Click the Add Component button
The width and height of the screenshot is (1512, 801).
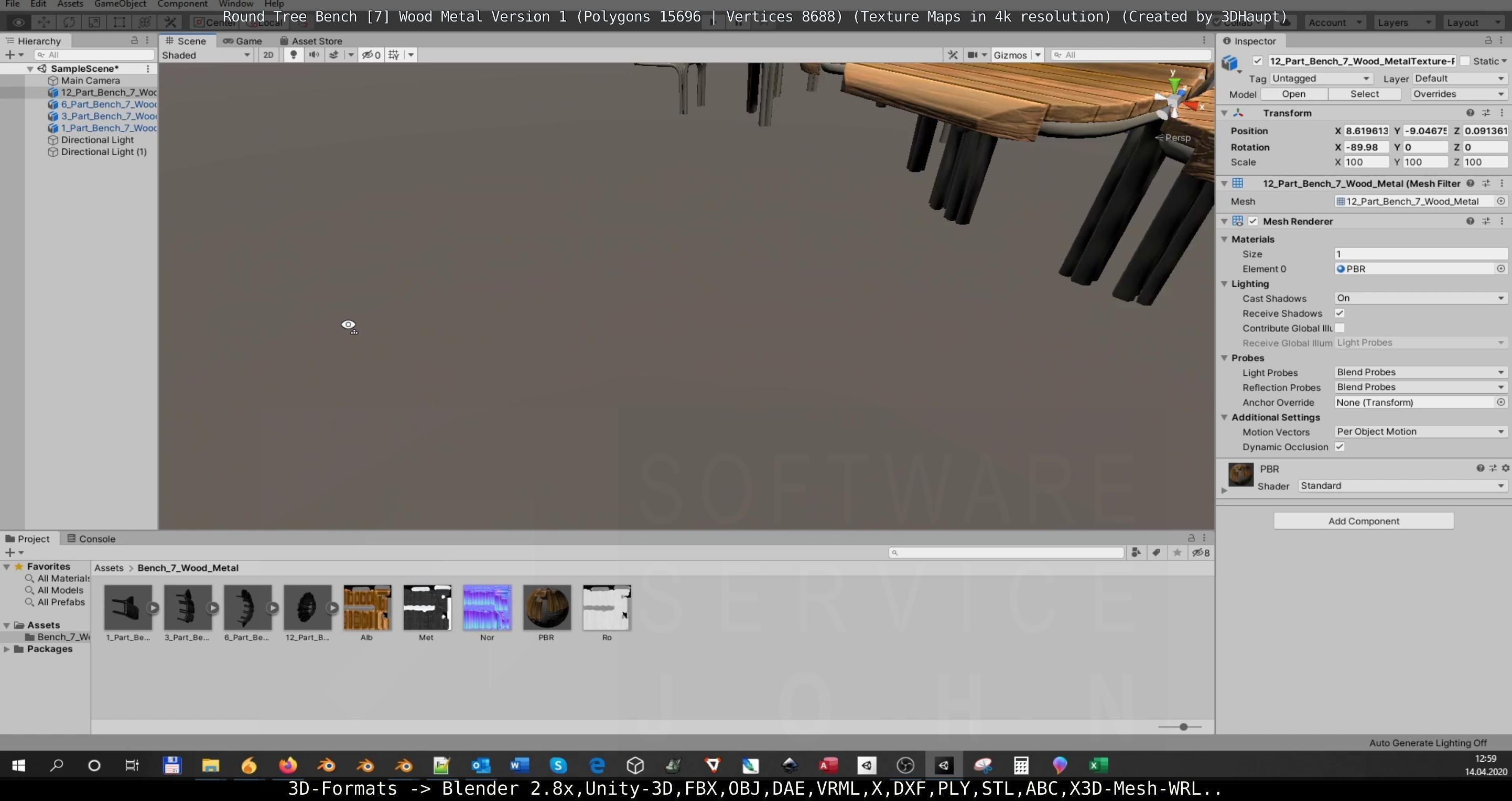click(x=1363, y=521)
